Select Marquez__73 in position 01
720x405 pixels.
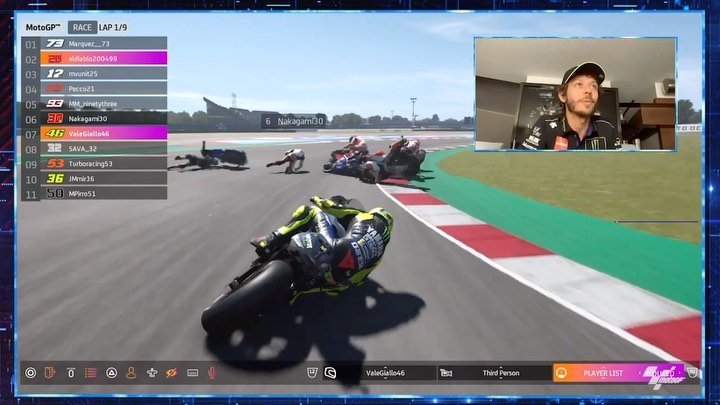pos(94,44)
